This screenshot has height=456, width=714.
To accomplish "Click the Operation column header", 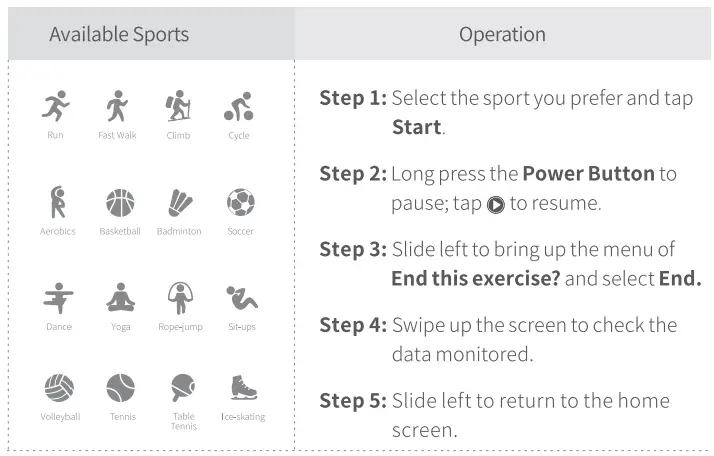I will click(502, 35).
